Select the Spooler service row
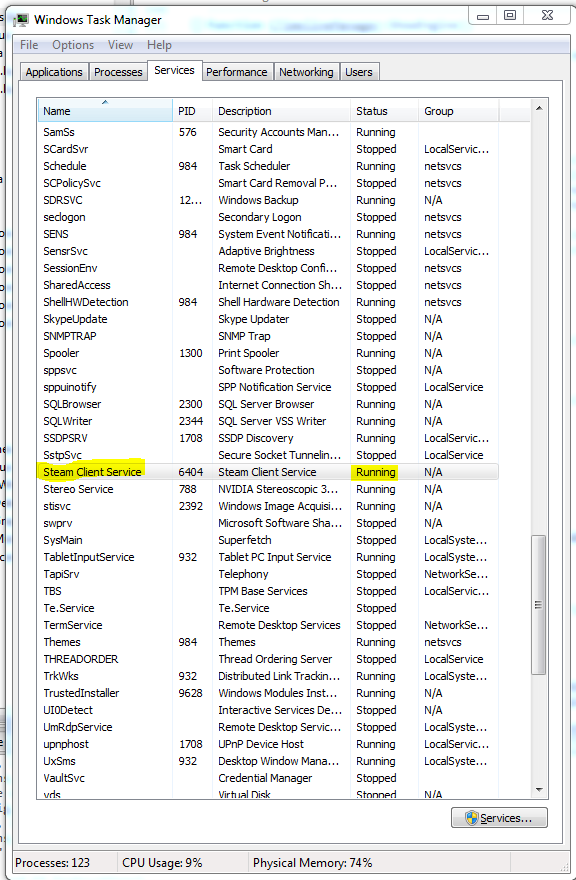This screenshot has height=880, width=576. coord(268,353)
